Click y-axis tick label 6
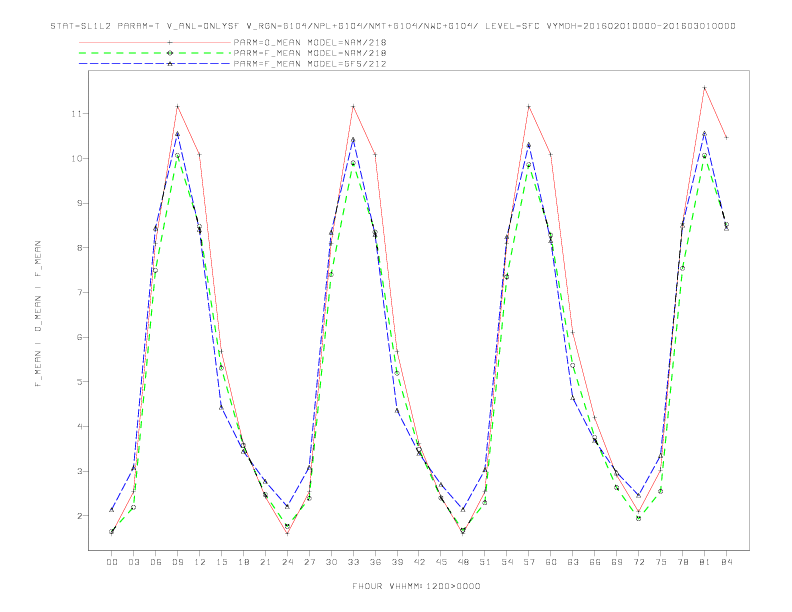 [x=79, y=337]
